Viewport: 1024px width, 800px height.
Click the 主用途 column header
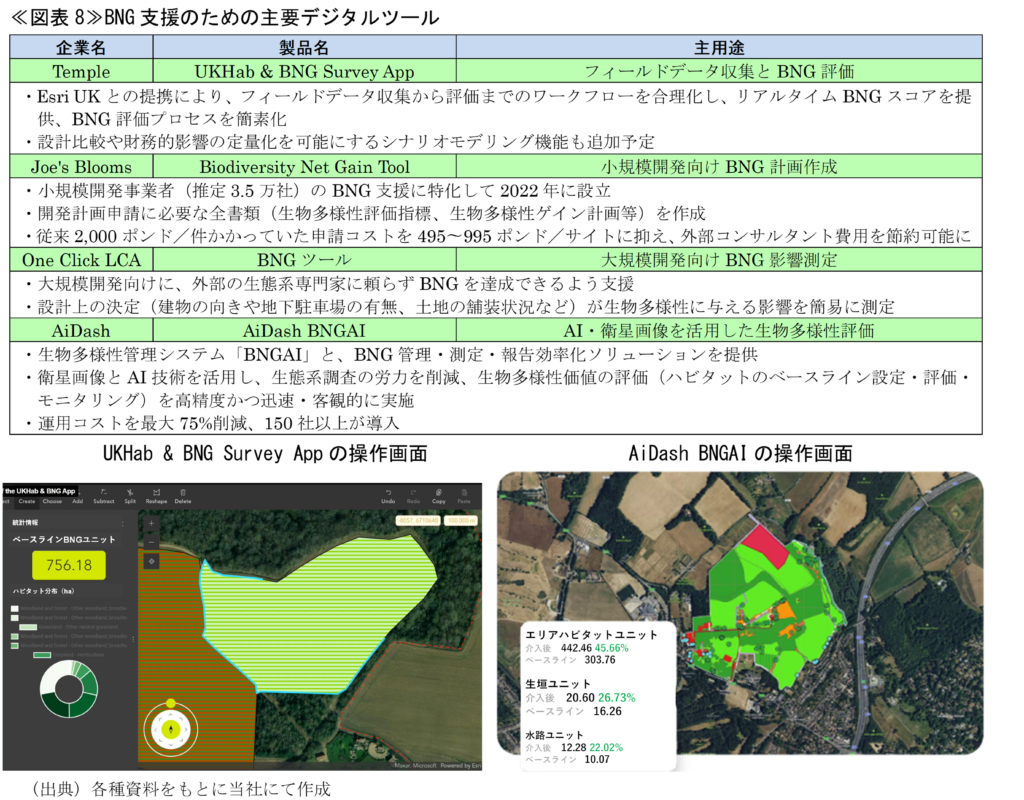coord(719,48)
